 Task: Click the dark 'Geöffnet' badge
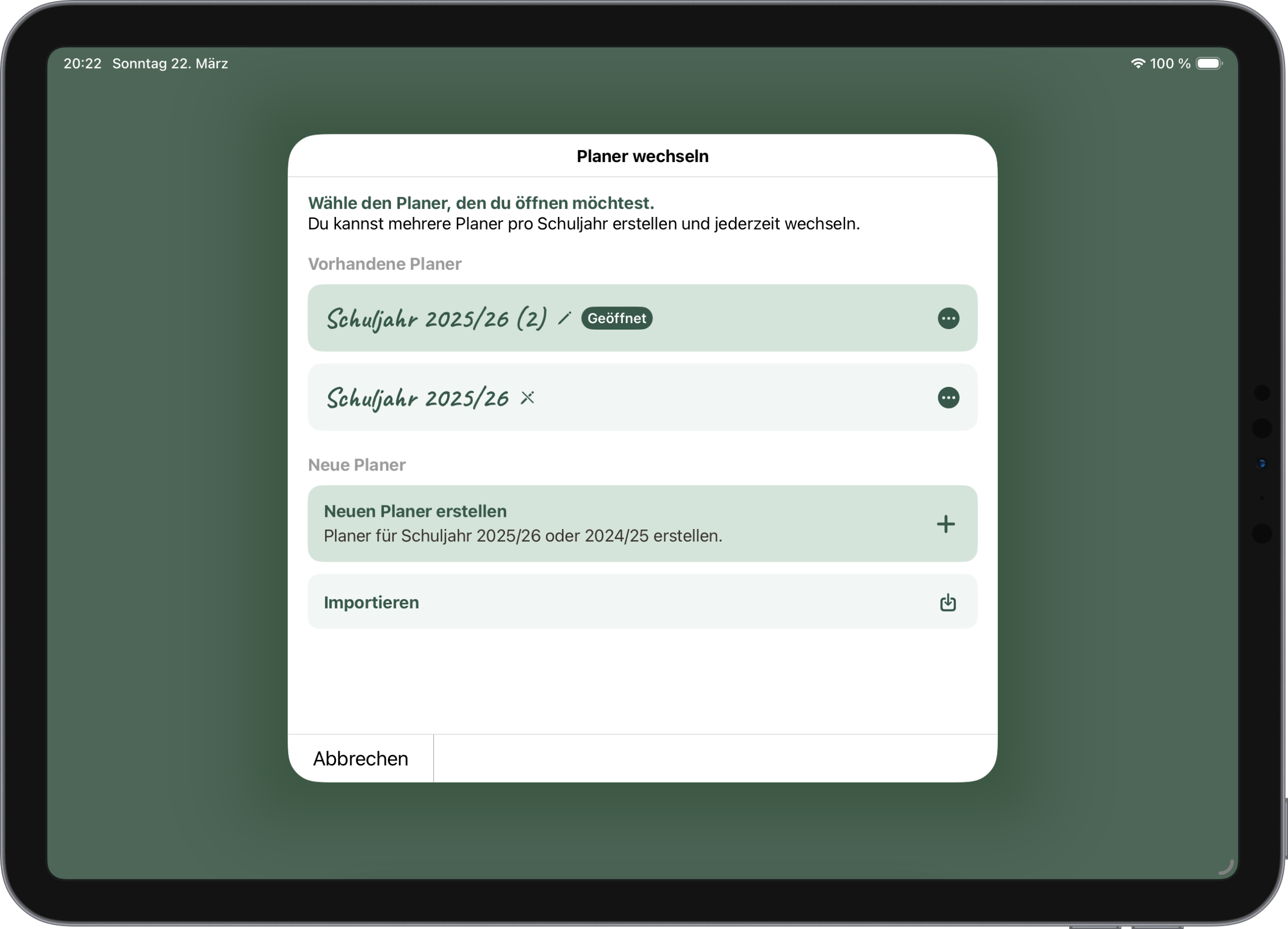(x=616, y=318)
